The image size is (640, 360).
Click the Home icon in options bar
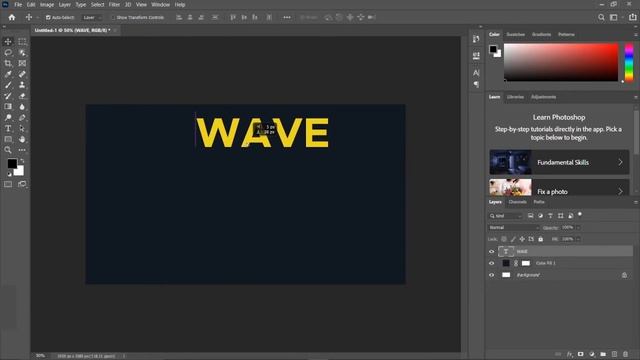point(12,18)
